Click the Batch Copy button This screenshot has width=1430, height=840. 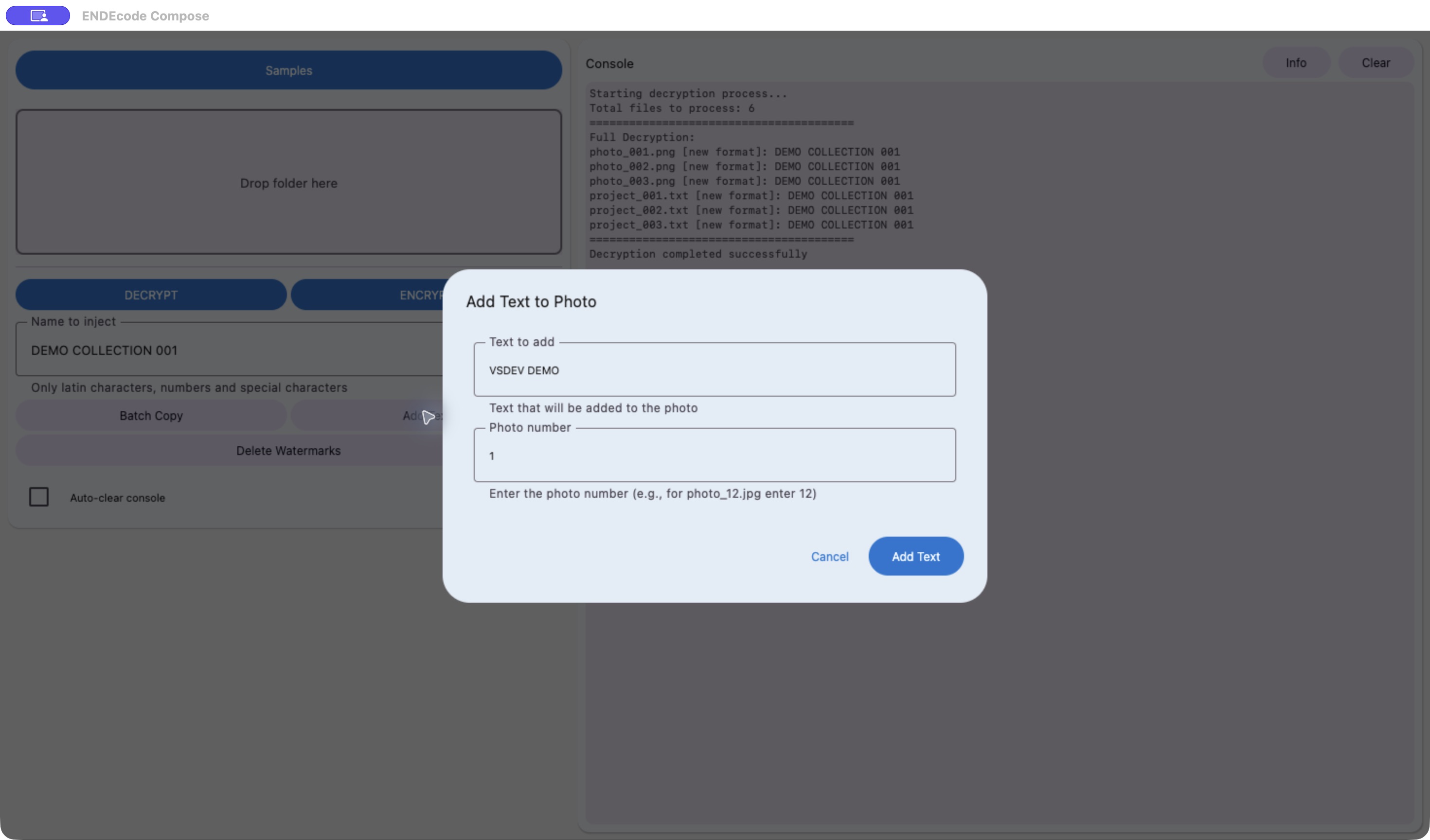point(151,416)
